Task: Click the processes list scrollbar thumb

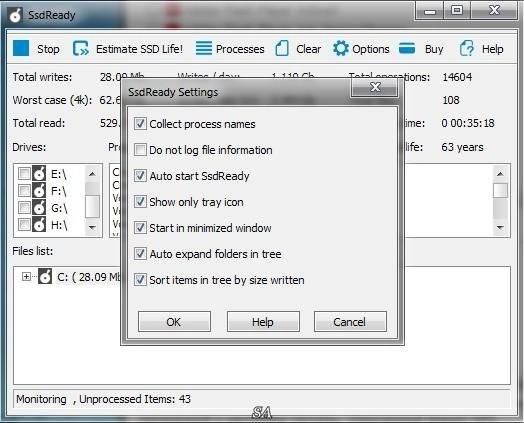Action: pyautogui.click(x=500, y=190)
